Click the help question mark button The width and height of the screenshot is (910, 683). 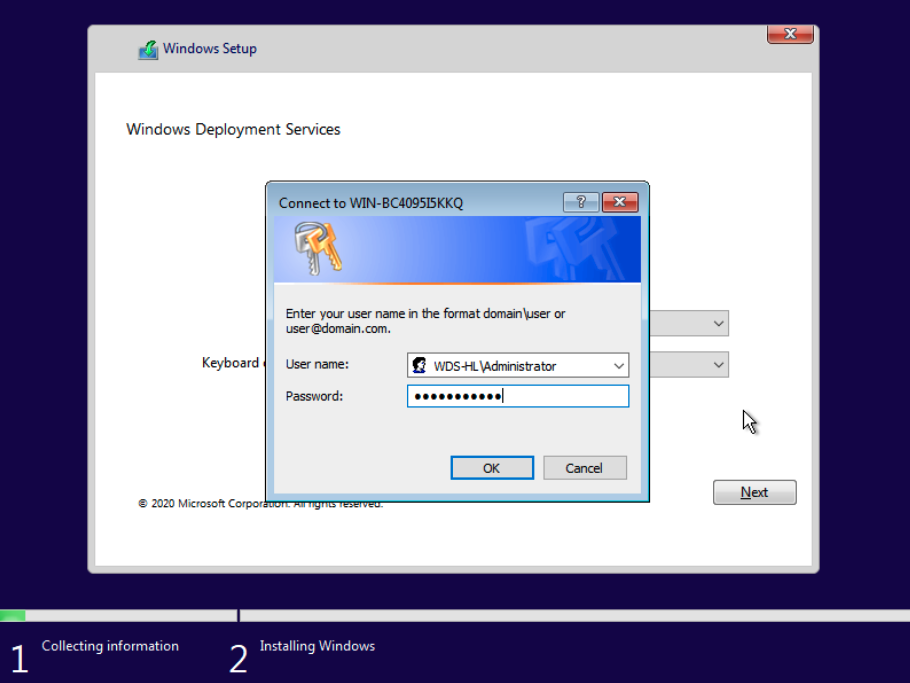coord(580,202)
